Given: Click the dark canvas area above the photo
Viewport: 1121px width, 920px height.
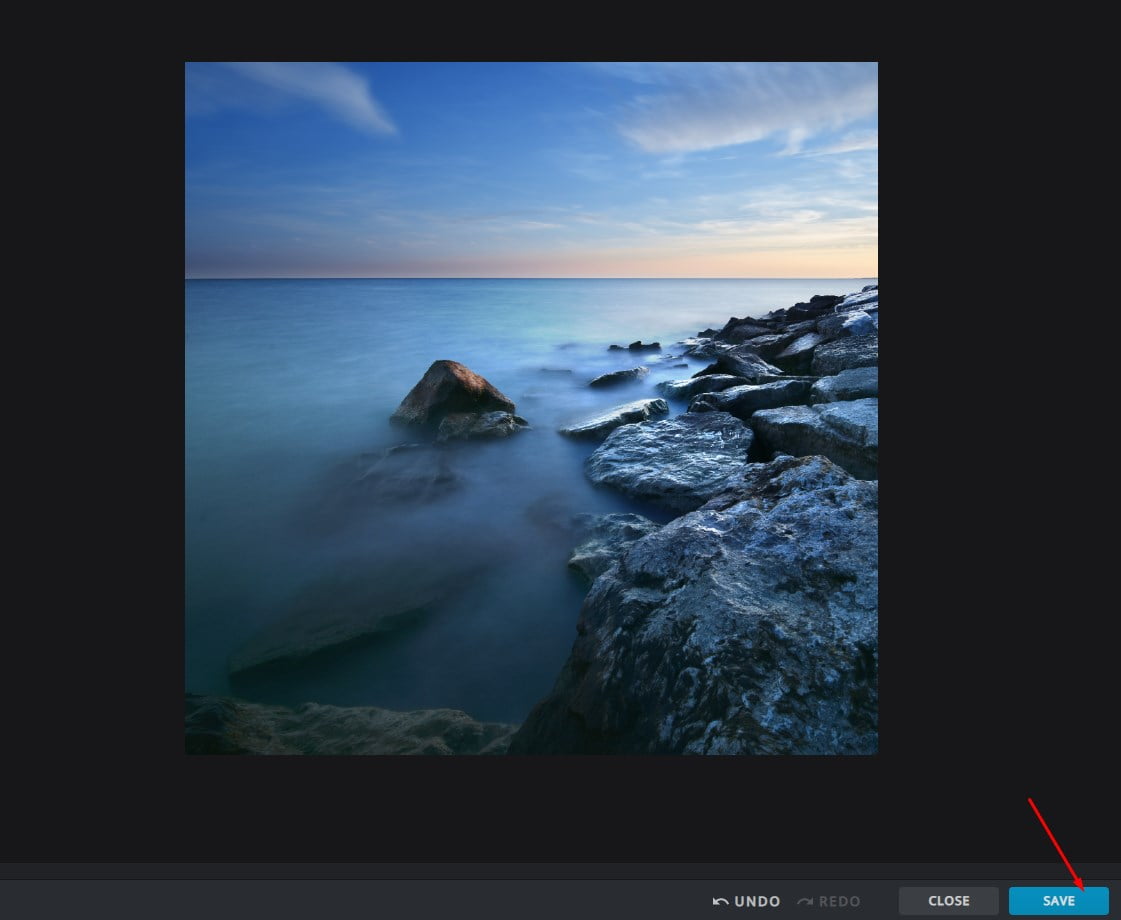Looking at the screenshot, I should [530, 30].
